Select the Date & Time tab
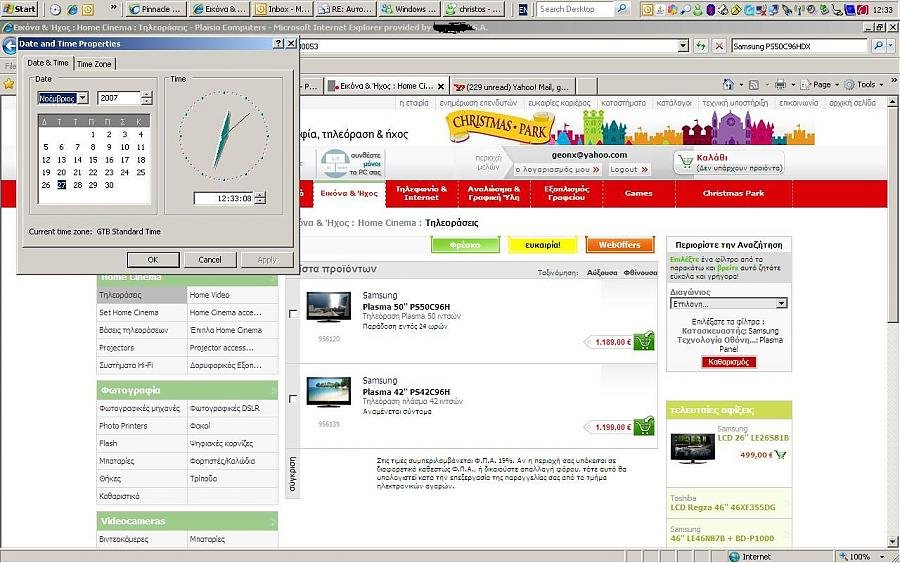 click(48, 63)
